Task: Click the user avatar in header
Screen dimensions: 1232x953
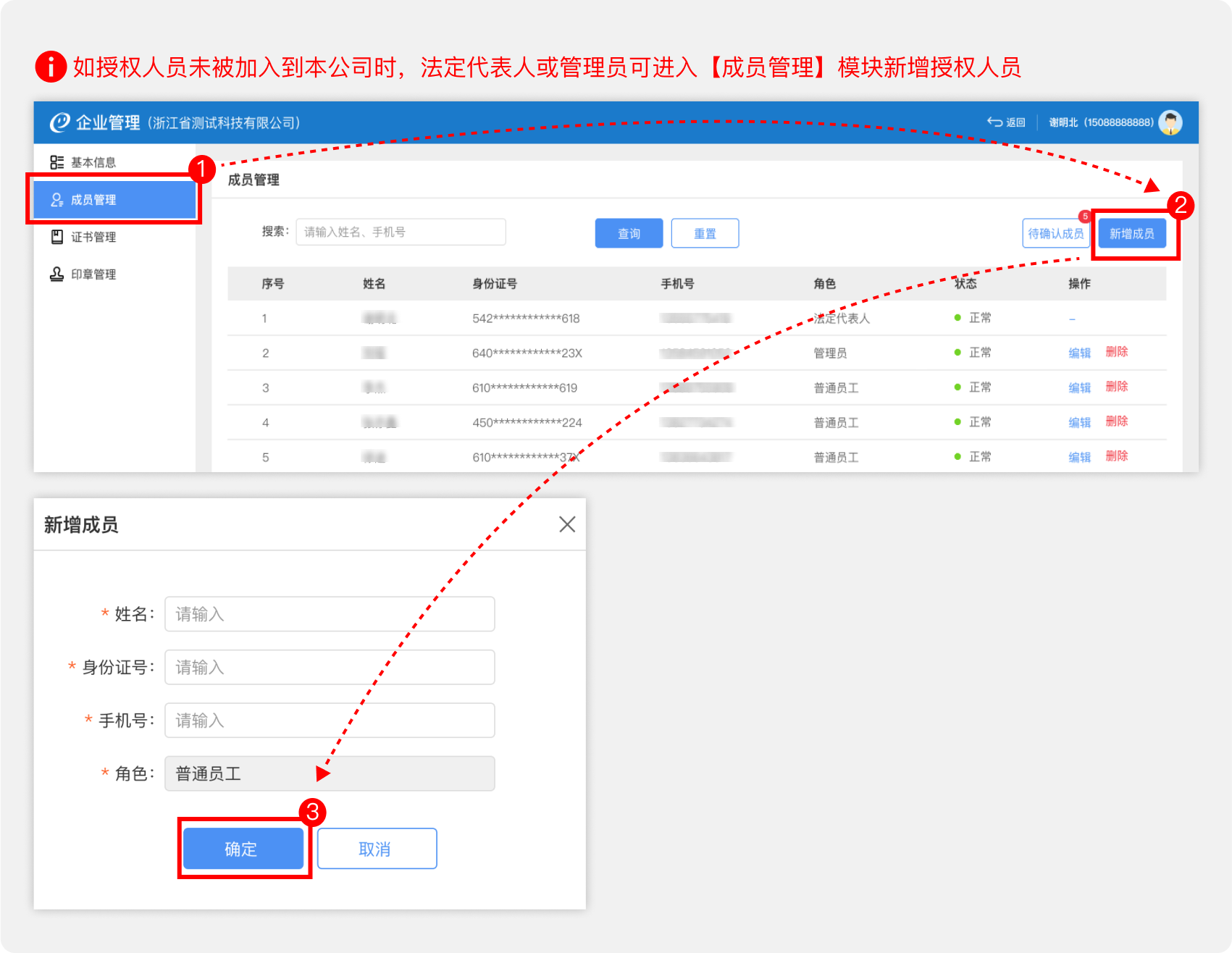Action: [1170, 122]
